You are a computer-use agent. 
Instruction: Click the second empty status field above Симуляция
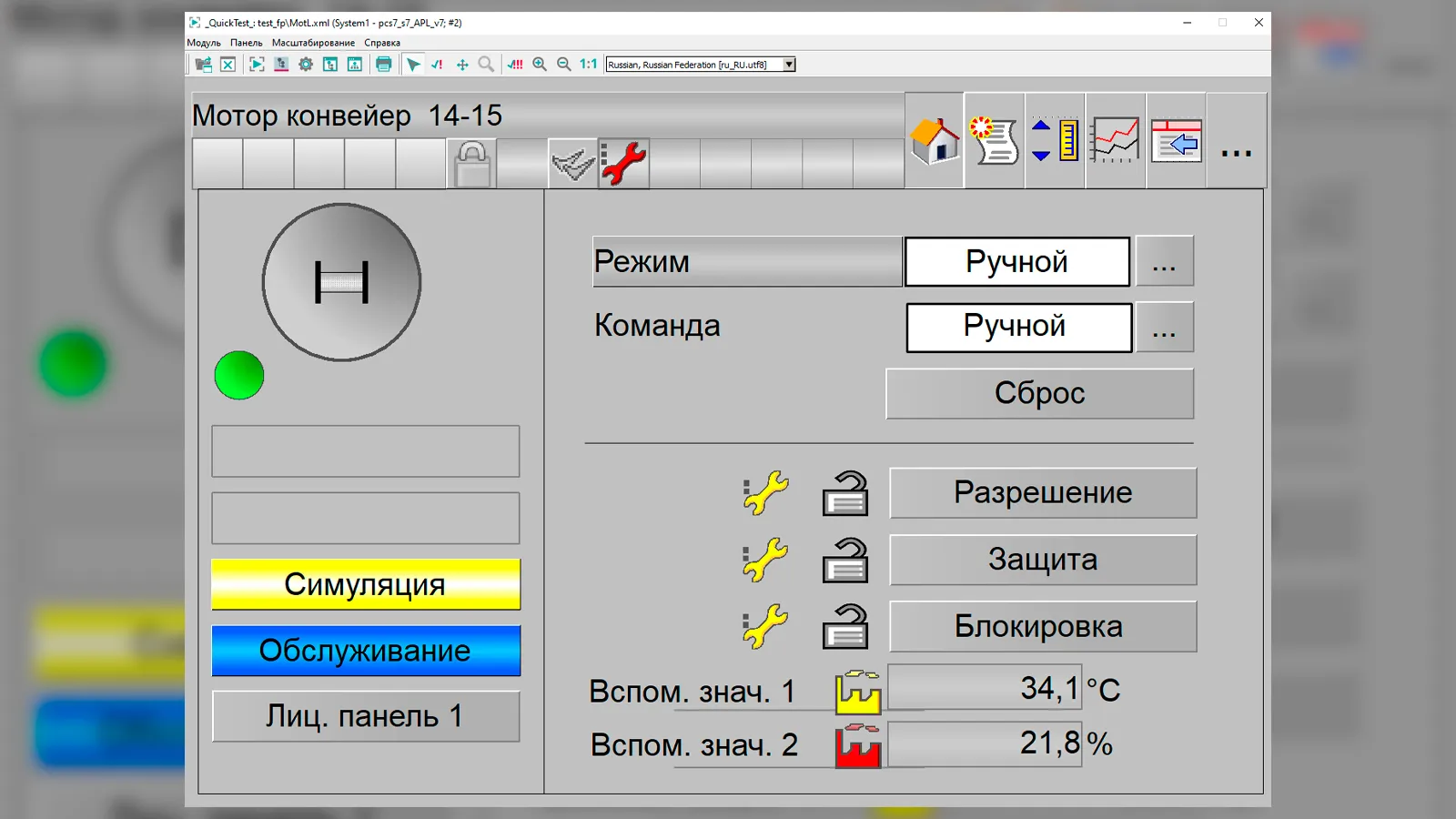click(366, 519)
